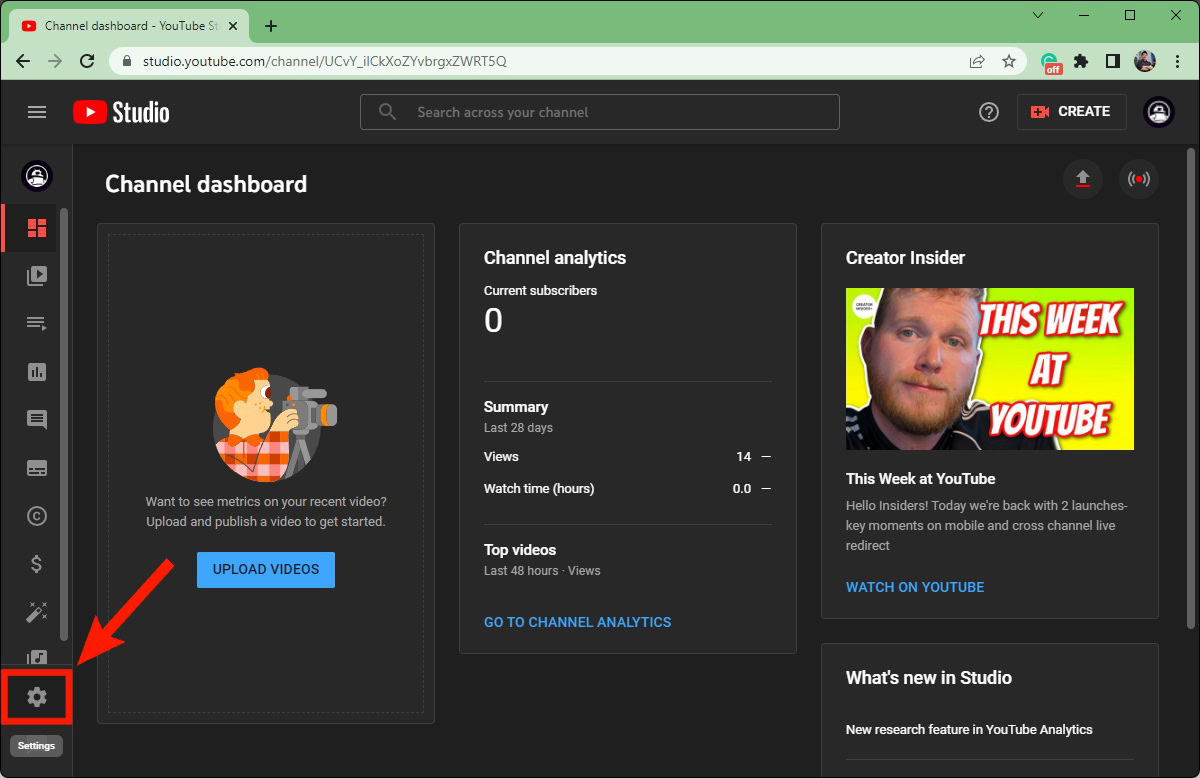The width and height of the screenshot is (1200, 778).
Task: Open the Help question mark icon
Action: 989,112
